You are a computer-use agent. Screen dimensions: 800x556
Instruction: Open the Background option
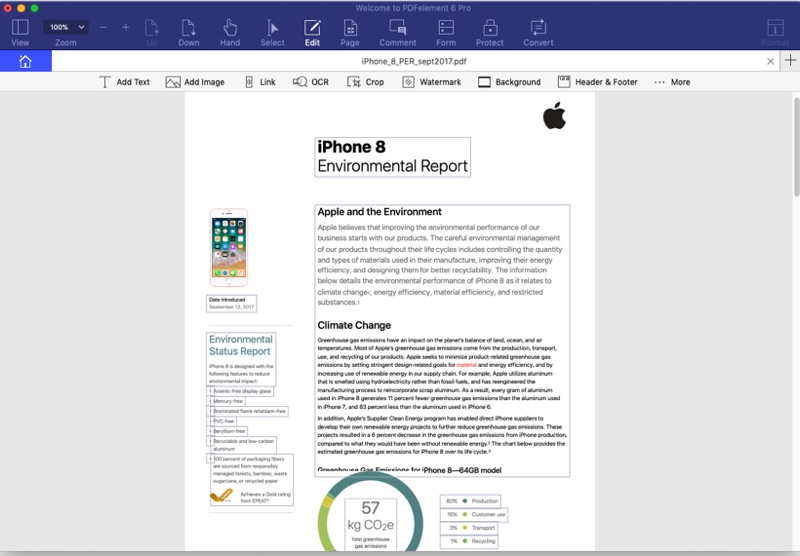pyautogui.click(x=509, y=82)
